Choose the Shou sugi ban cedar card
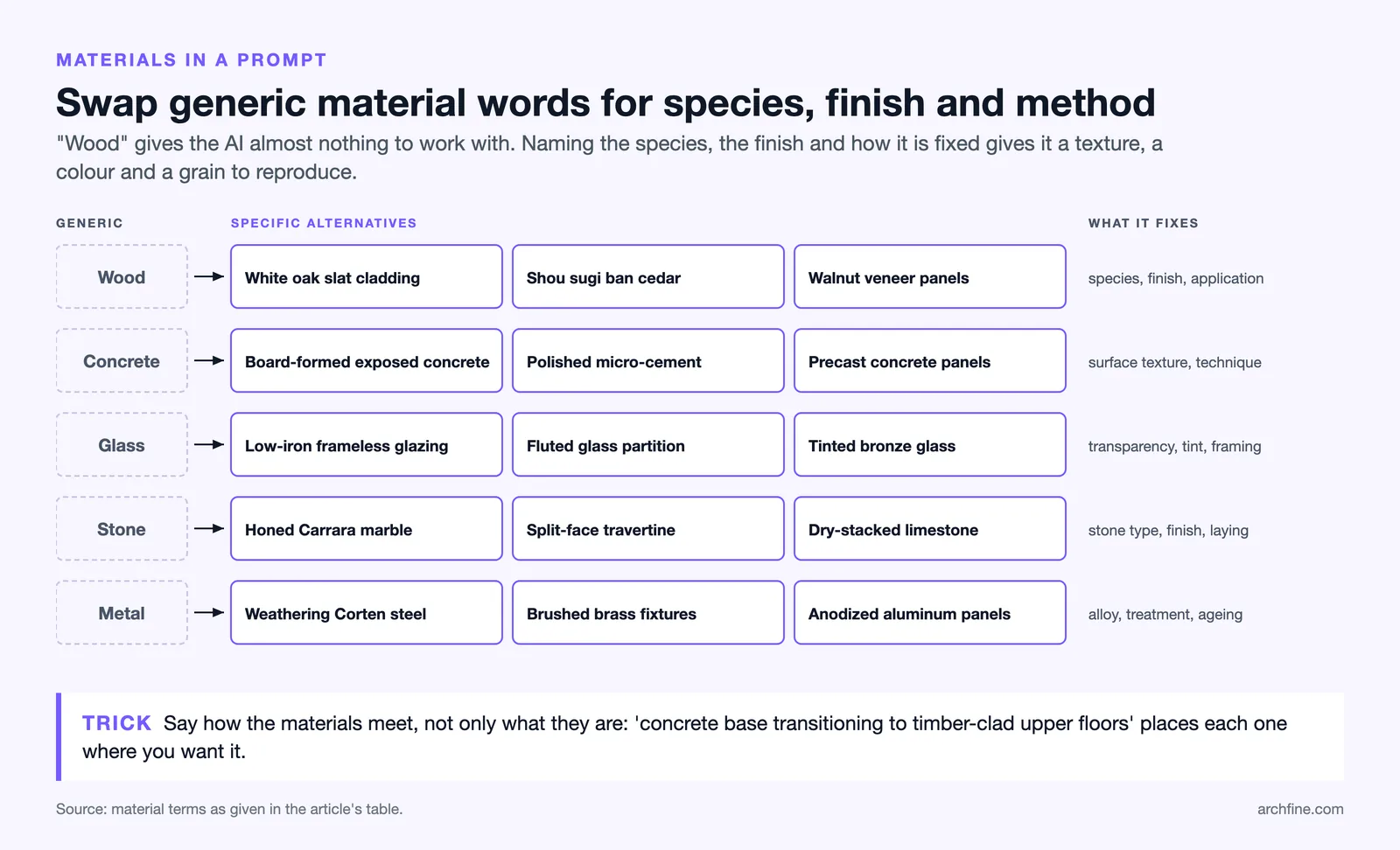 [648, 276]
